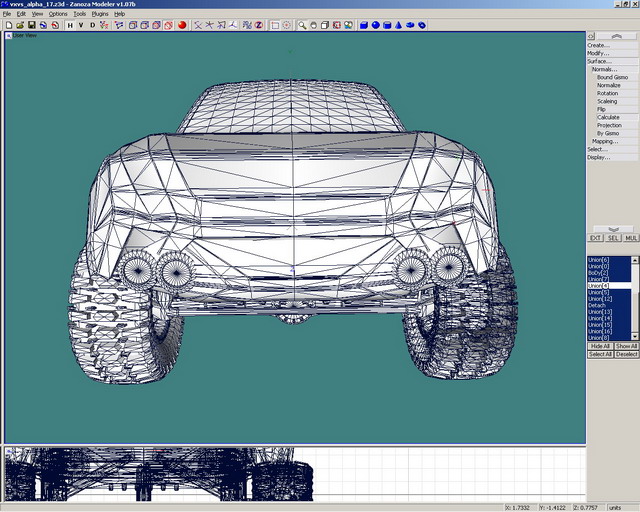
Task: Expand the Mapping... subsection
Action: pyautogui.click(x=604, y=141)
